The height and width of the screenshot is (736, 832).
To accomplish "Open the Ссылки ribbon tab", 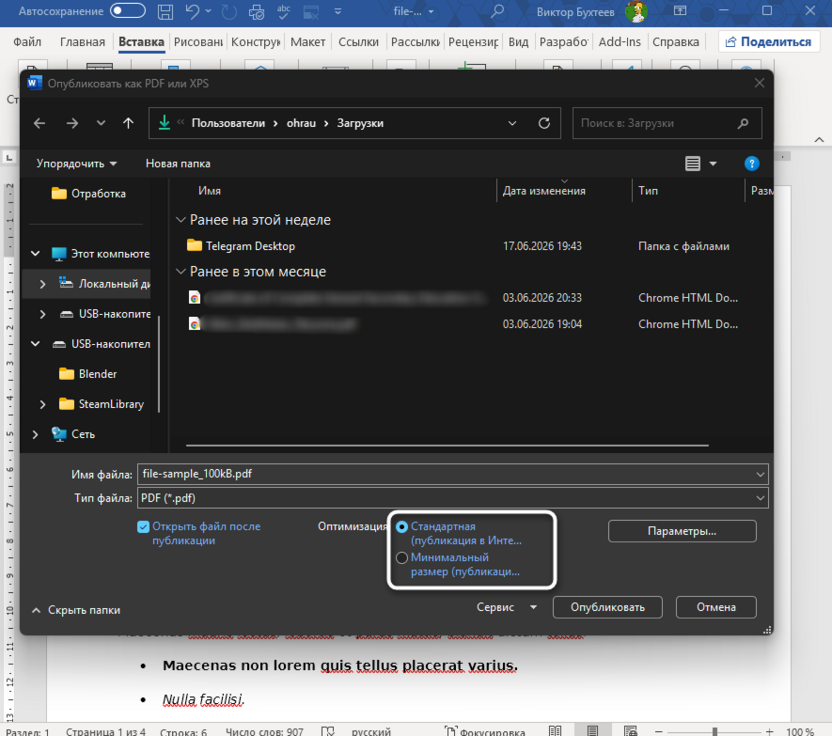I will (x=359, y=42).
